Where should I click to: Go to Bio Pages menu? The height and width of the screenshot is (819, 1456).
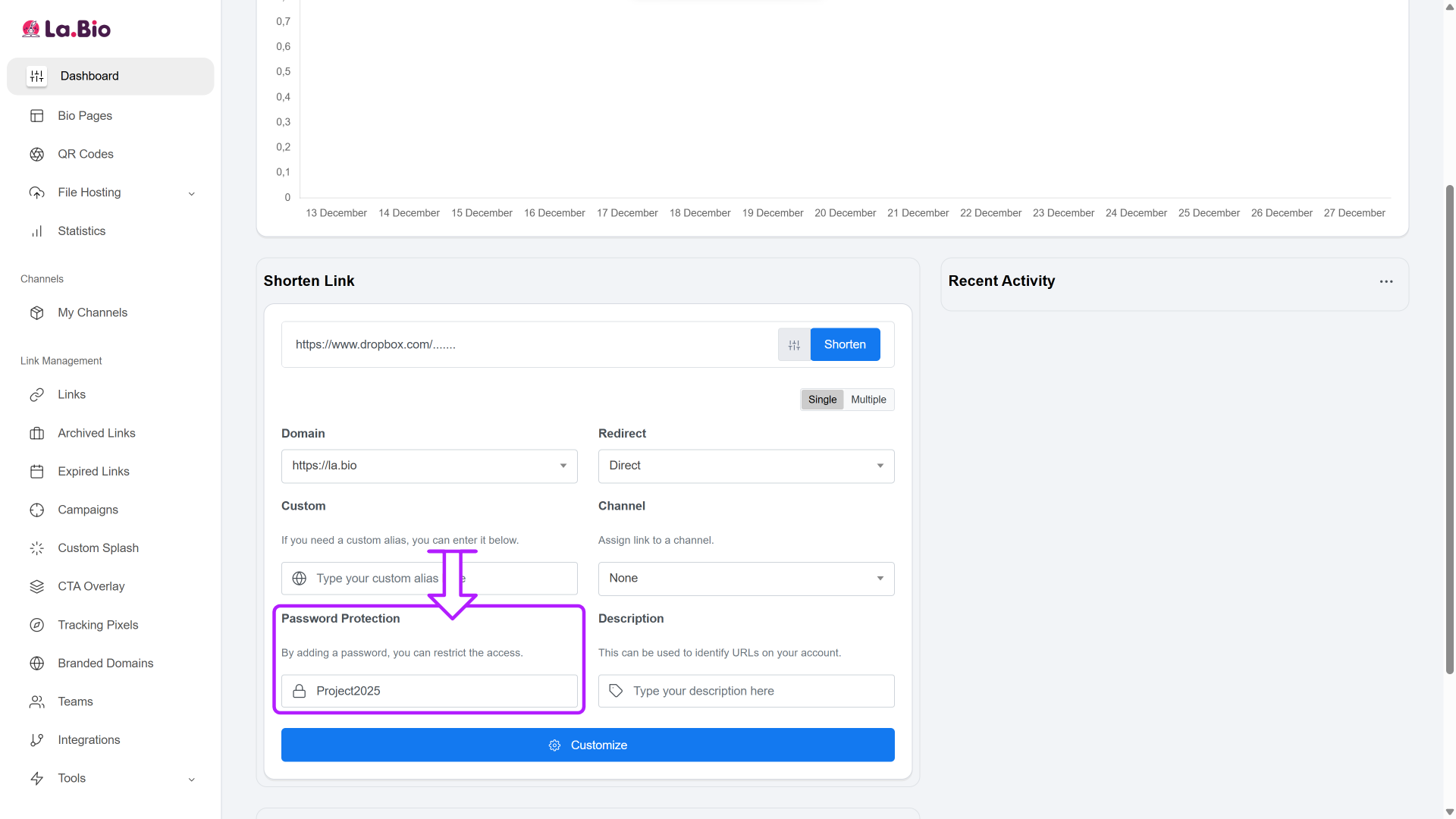click(85, 116)
